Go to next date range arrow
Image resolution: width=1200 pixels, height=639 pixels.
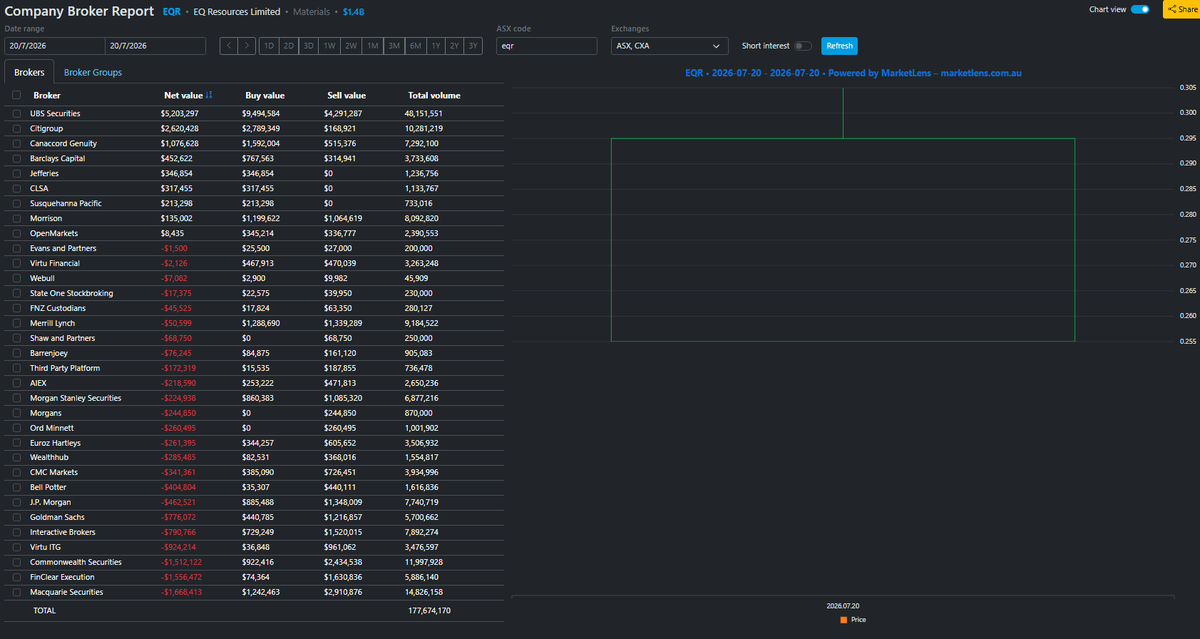point(247,46)
